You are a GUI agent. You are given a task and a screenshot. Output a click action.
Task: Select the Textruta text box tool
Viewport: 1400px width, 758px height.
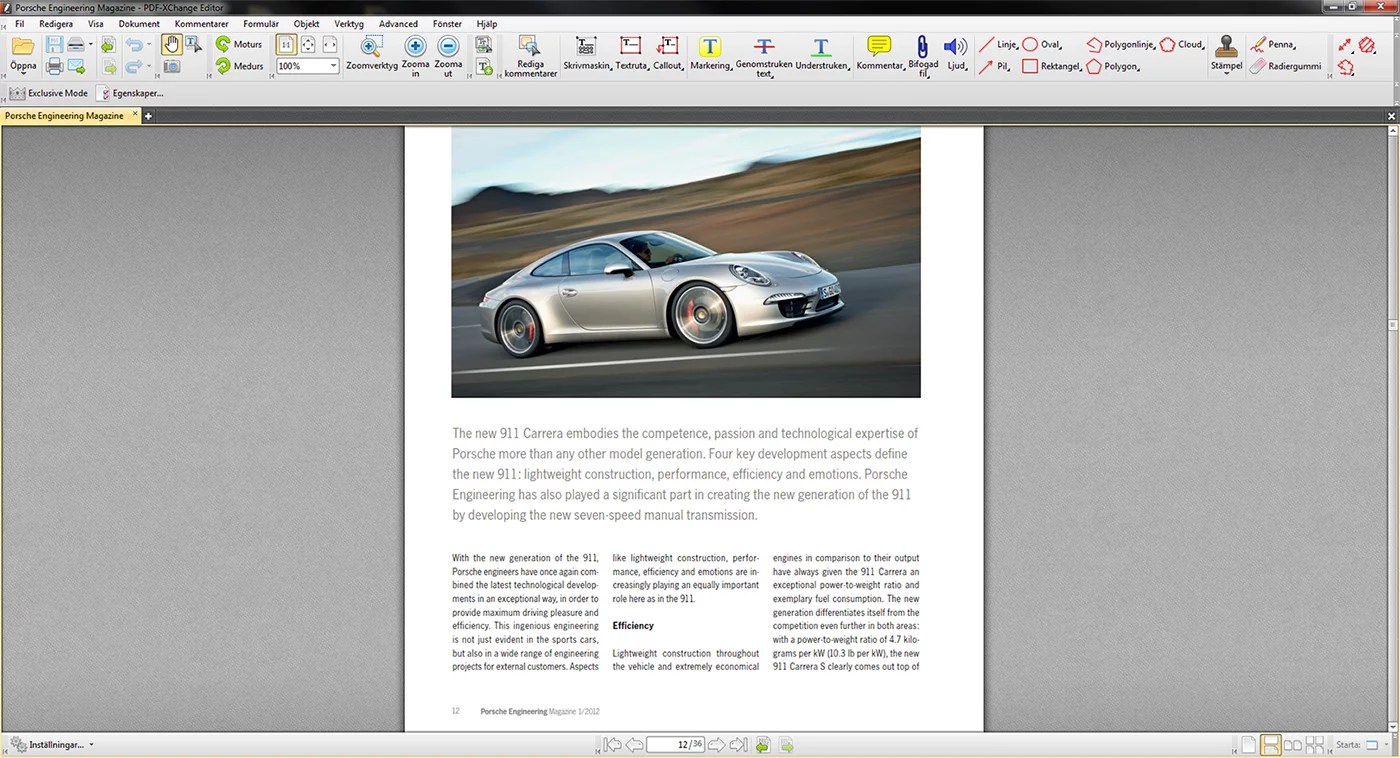coord(632,54)
